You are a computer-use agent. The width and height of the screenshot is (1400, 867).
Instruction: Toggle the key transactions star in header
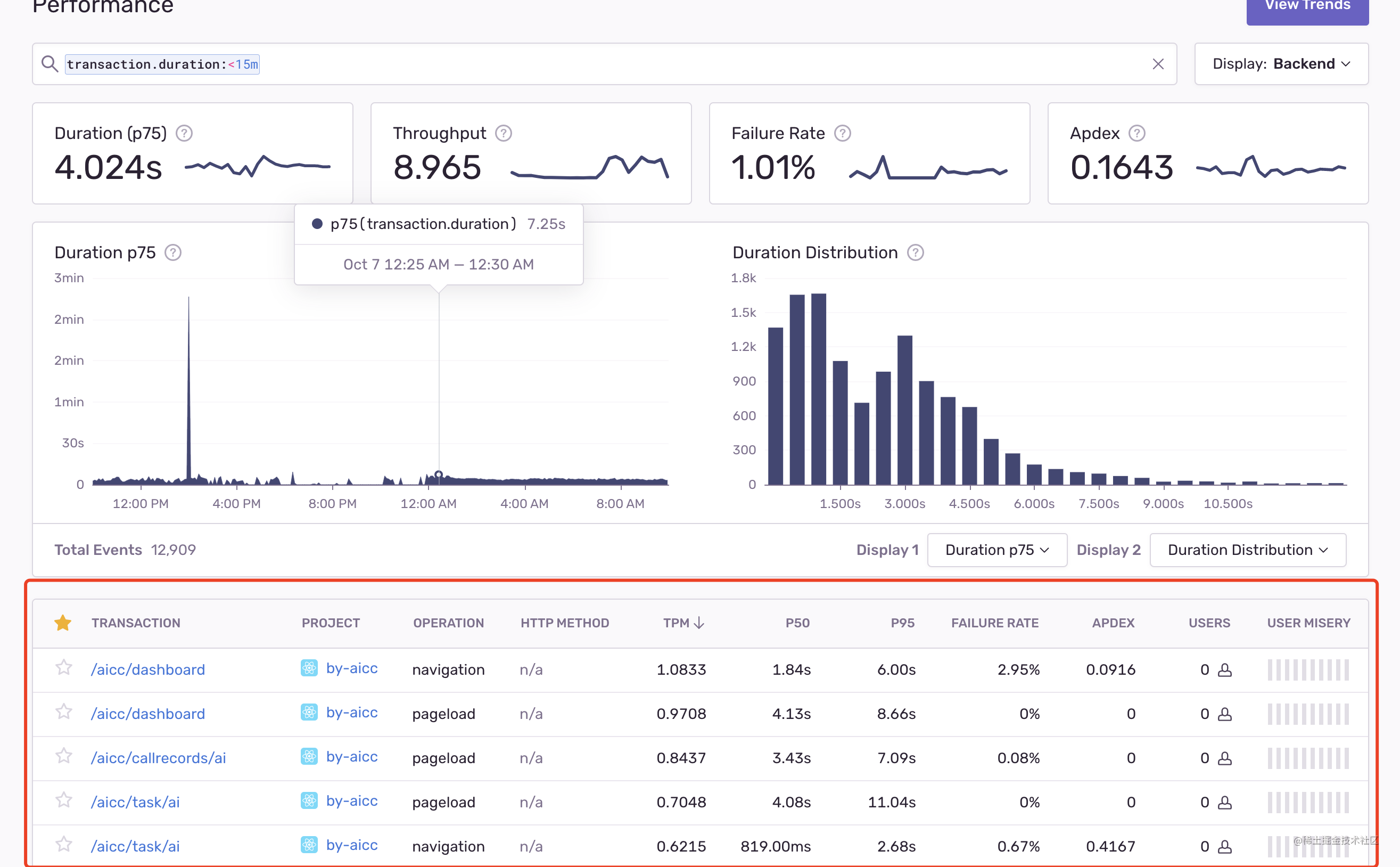coord(62,622)
